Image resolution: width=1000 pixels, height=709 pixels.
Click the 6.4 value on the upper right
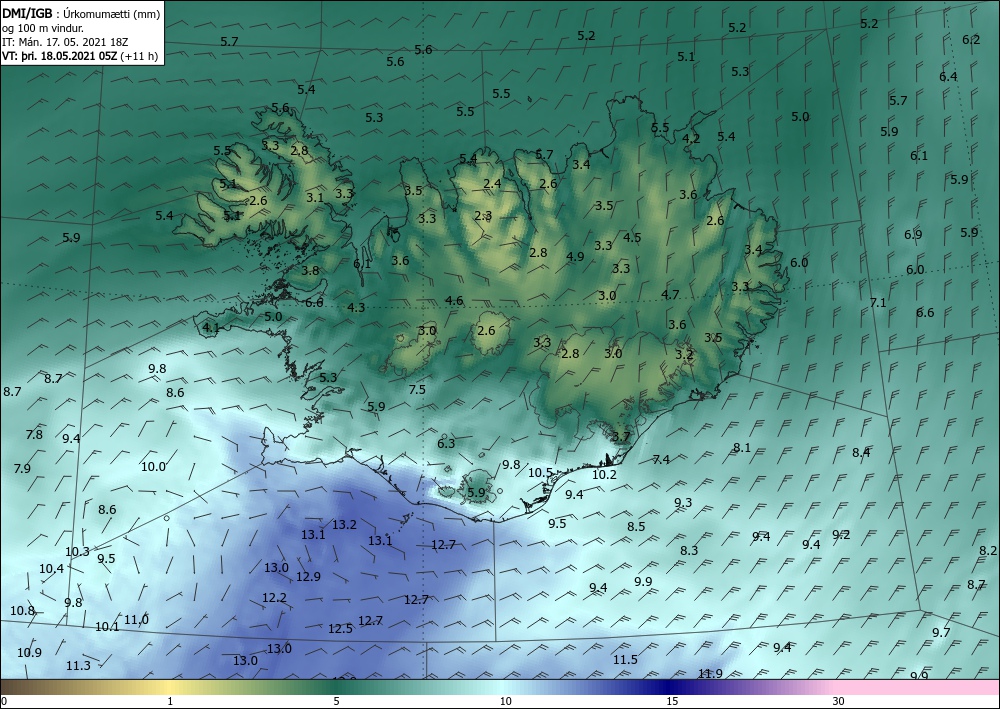coord(948,77)
